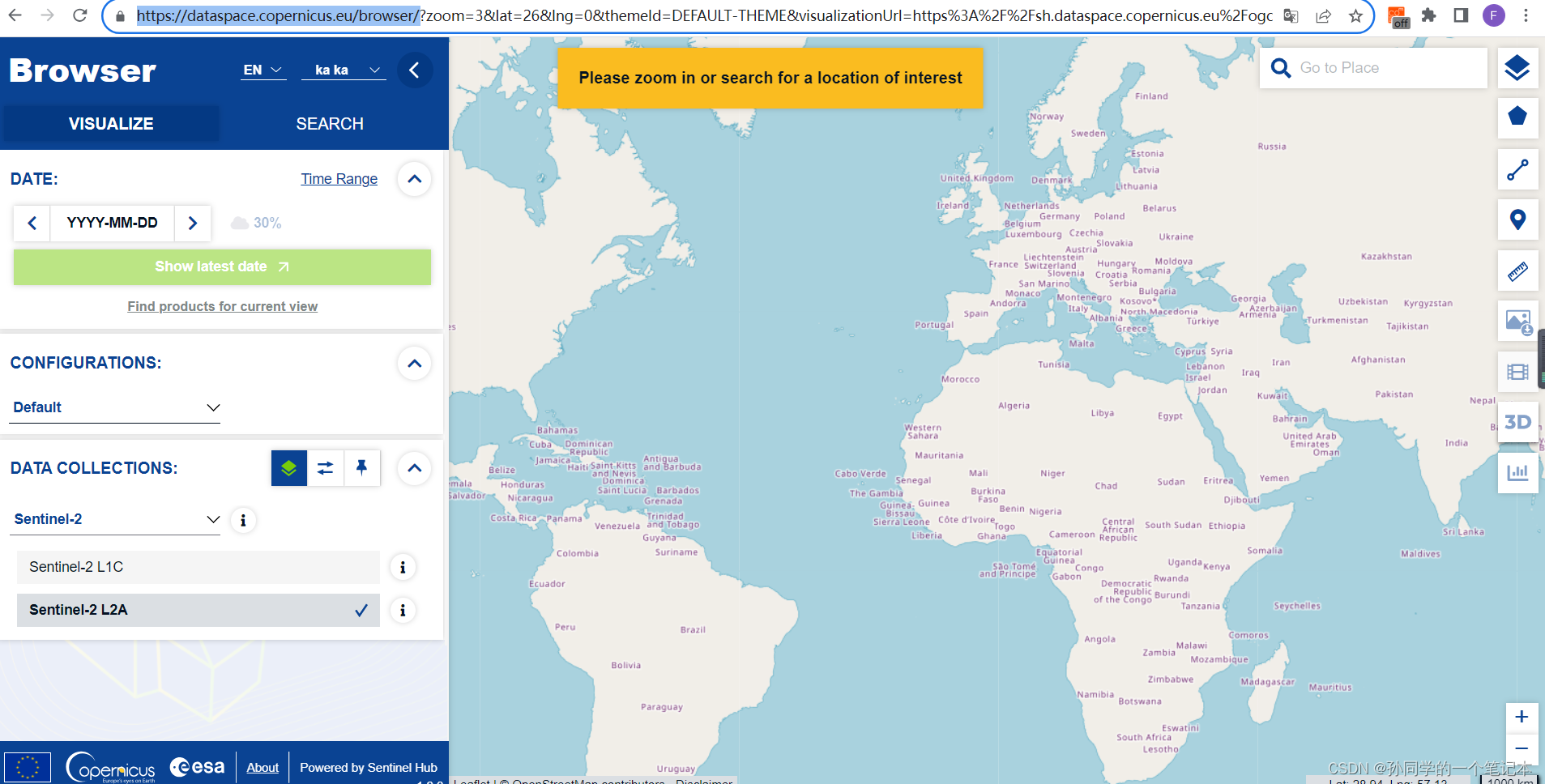1545x784 pixels.
Task: Click the ESA logo in the footer
Action: 197,766
